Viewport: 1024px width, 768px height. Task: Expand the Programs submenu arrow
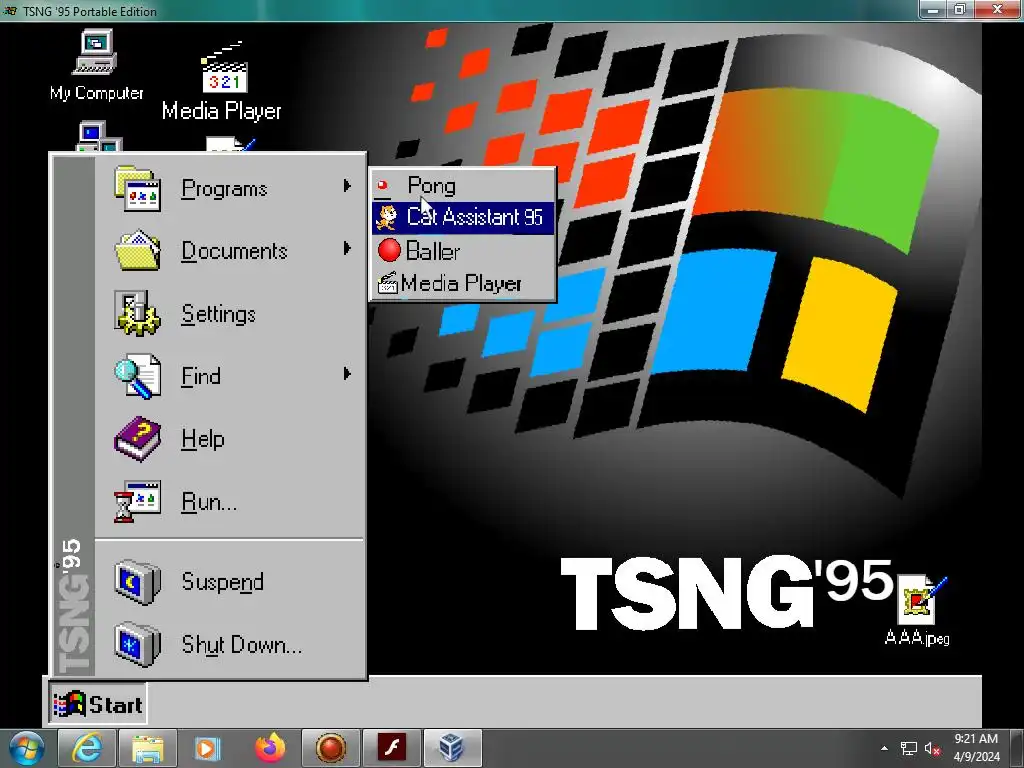[347, 186]
